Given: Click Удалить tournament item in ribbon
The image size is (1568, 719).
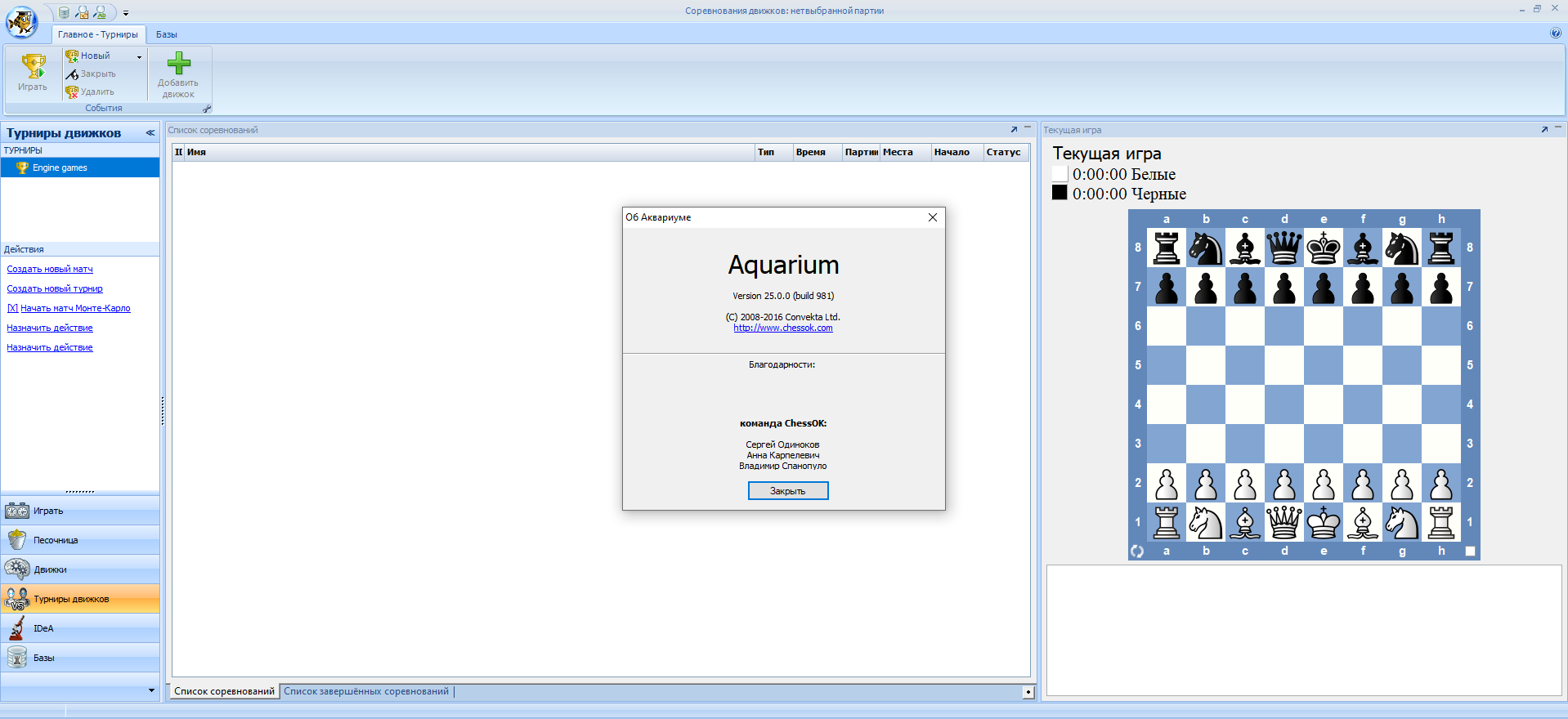Looking at the screenshot, I should [x=90, y=92].
